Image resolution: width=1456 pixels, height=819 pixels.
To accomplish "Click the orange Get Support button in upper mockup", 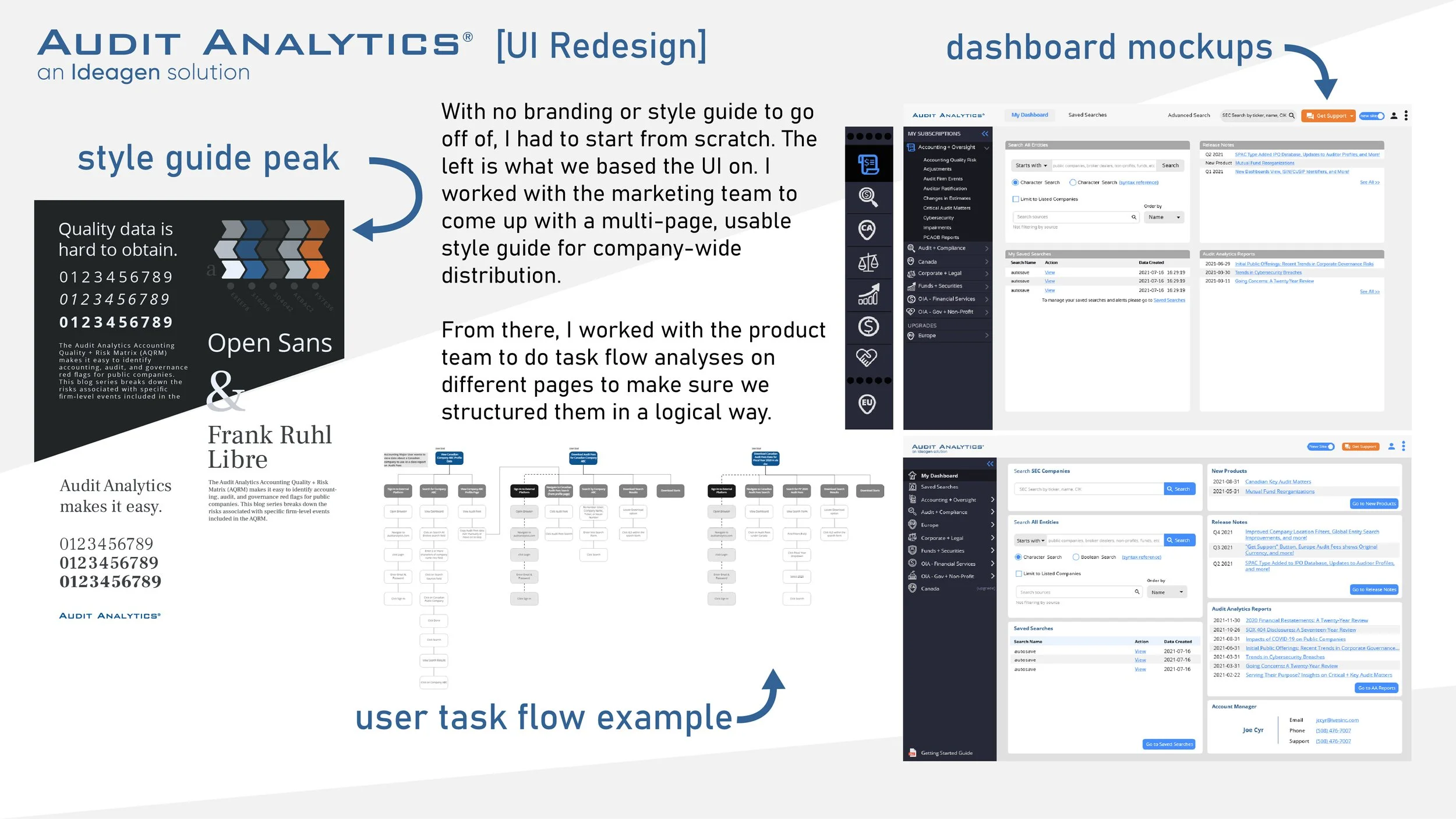I will click(x=1328, y=116).
